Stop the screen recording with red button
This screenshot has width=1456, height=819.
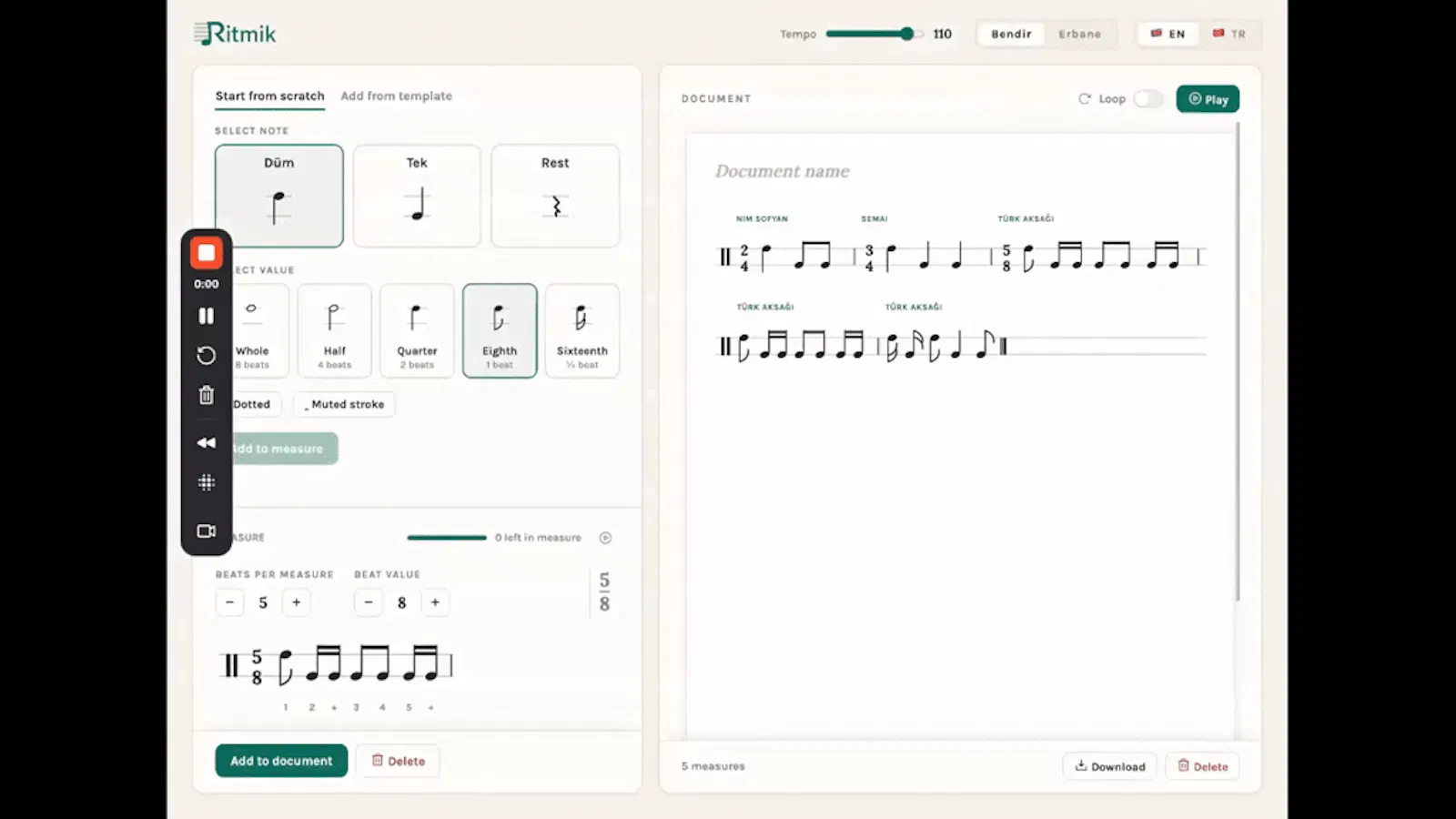pos(207,253)
